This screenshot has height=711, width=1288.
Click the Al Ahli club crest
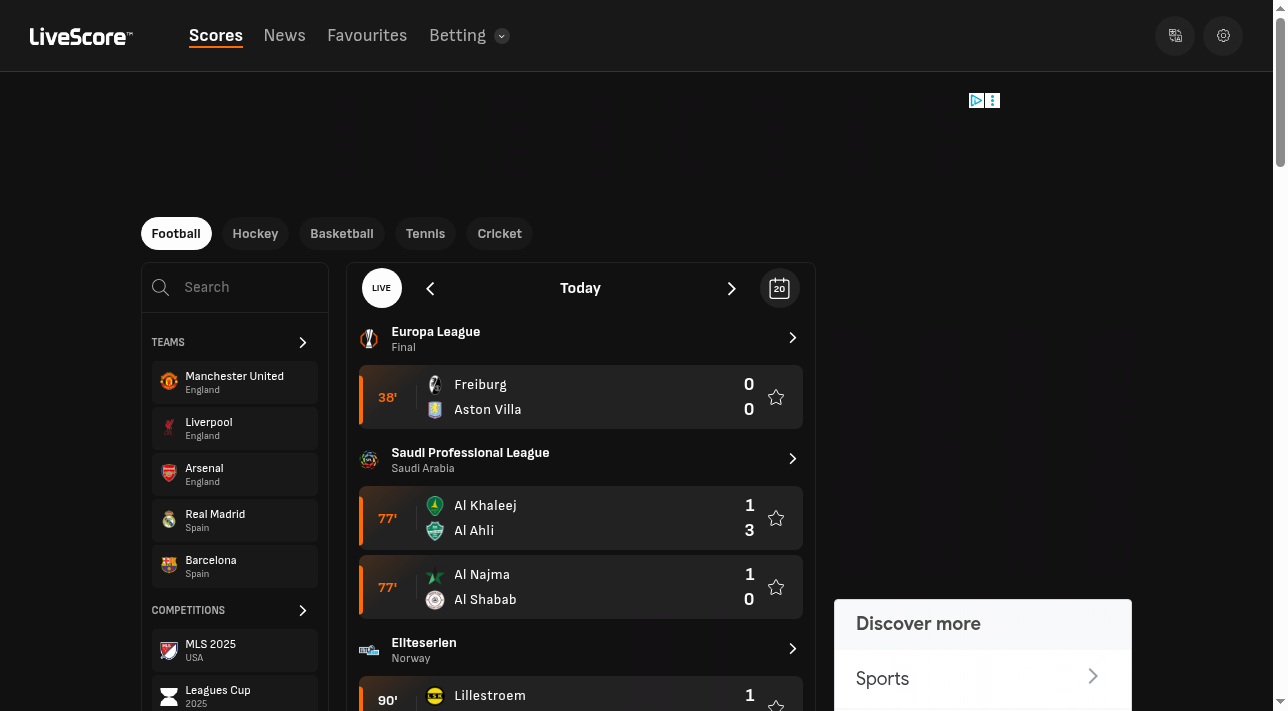point(435,531)
